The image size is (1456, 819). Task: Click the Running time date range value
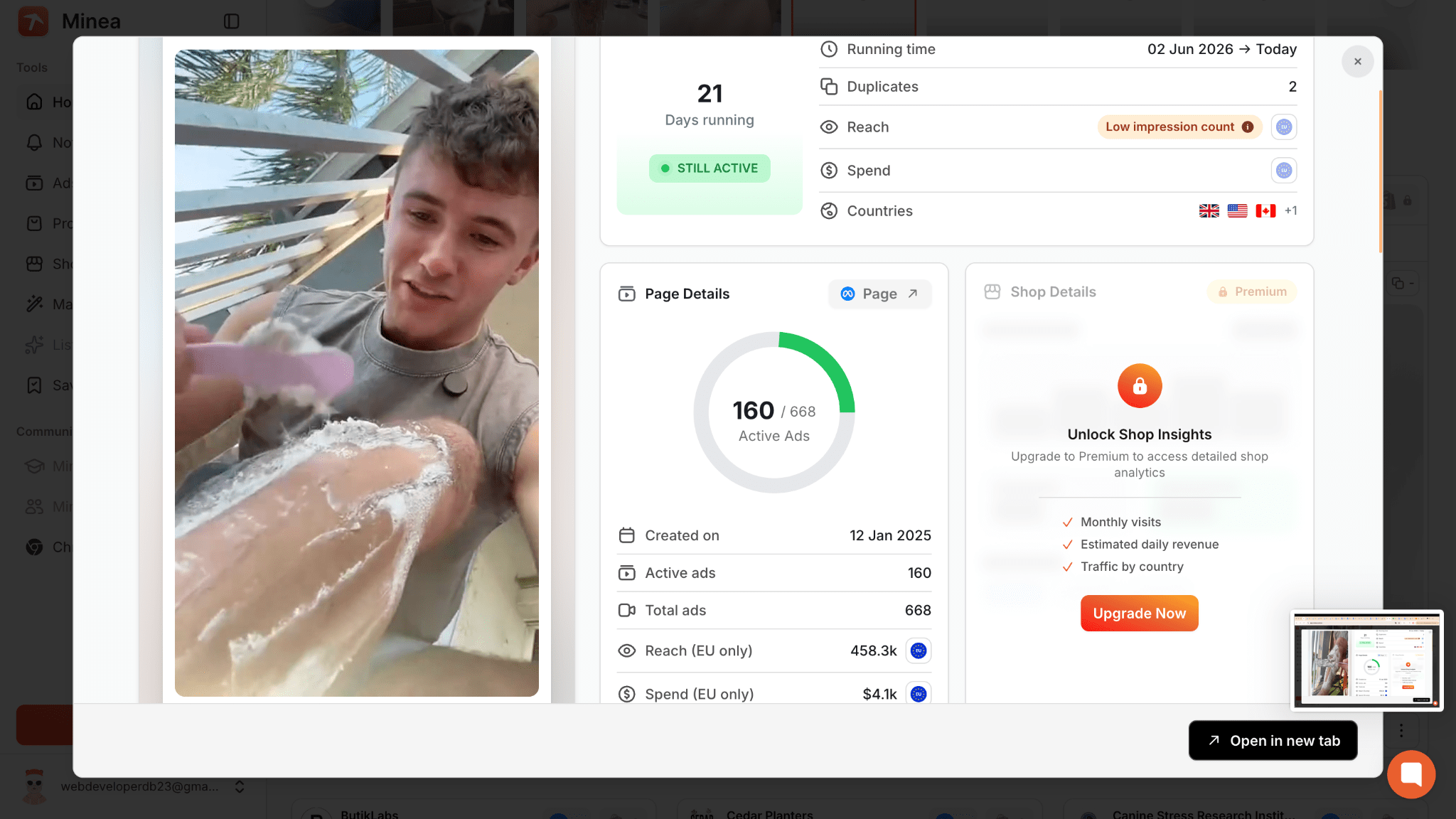click(1221, 49)
